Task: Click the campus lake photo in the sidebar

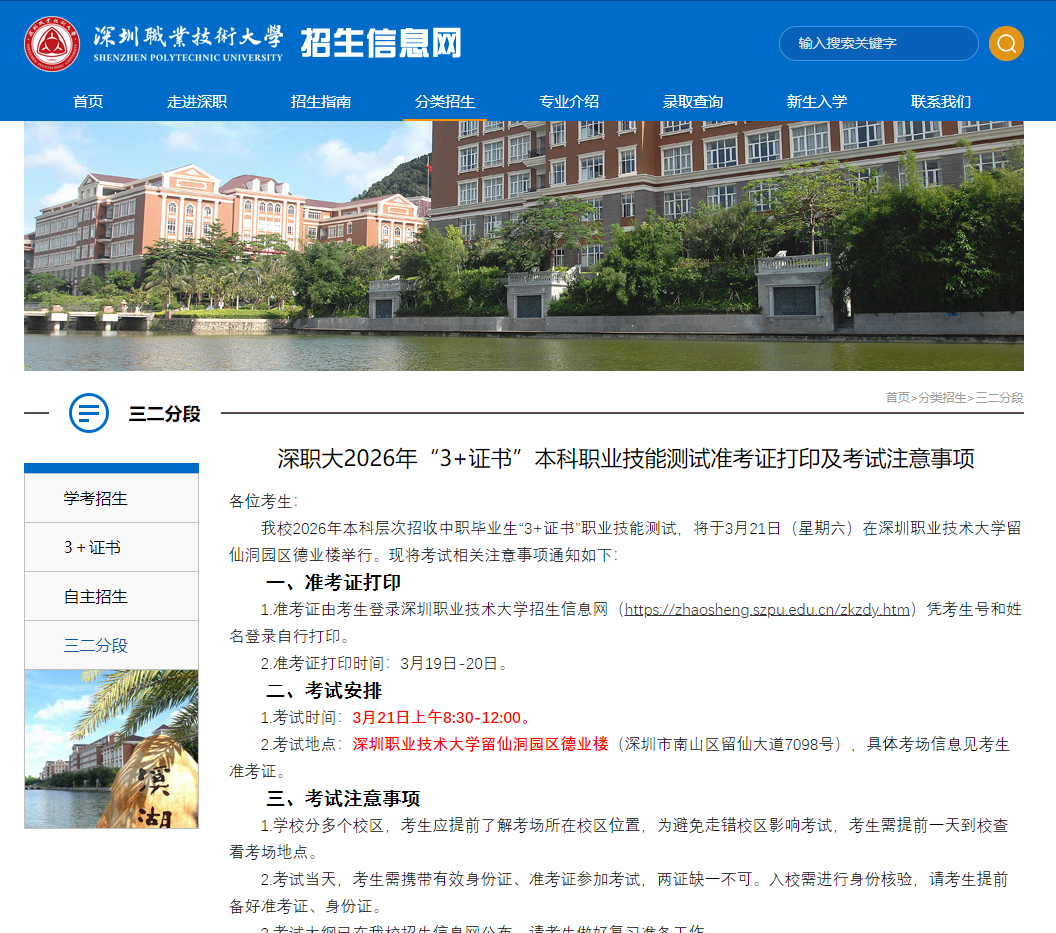Action: (x=110, y=749)
